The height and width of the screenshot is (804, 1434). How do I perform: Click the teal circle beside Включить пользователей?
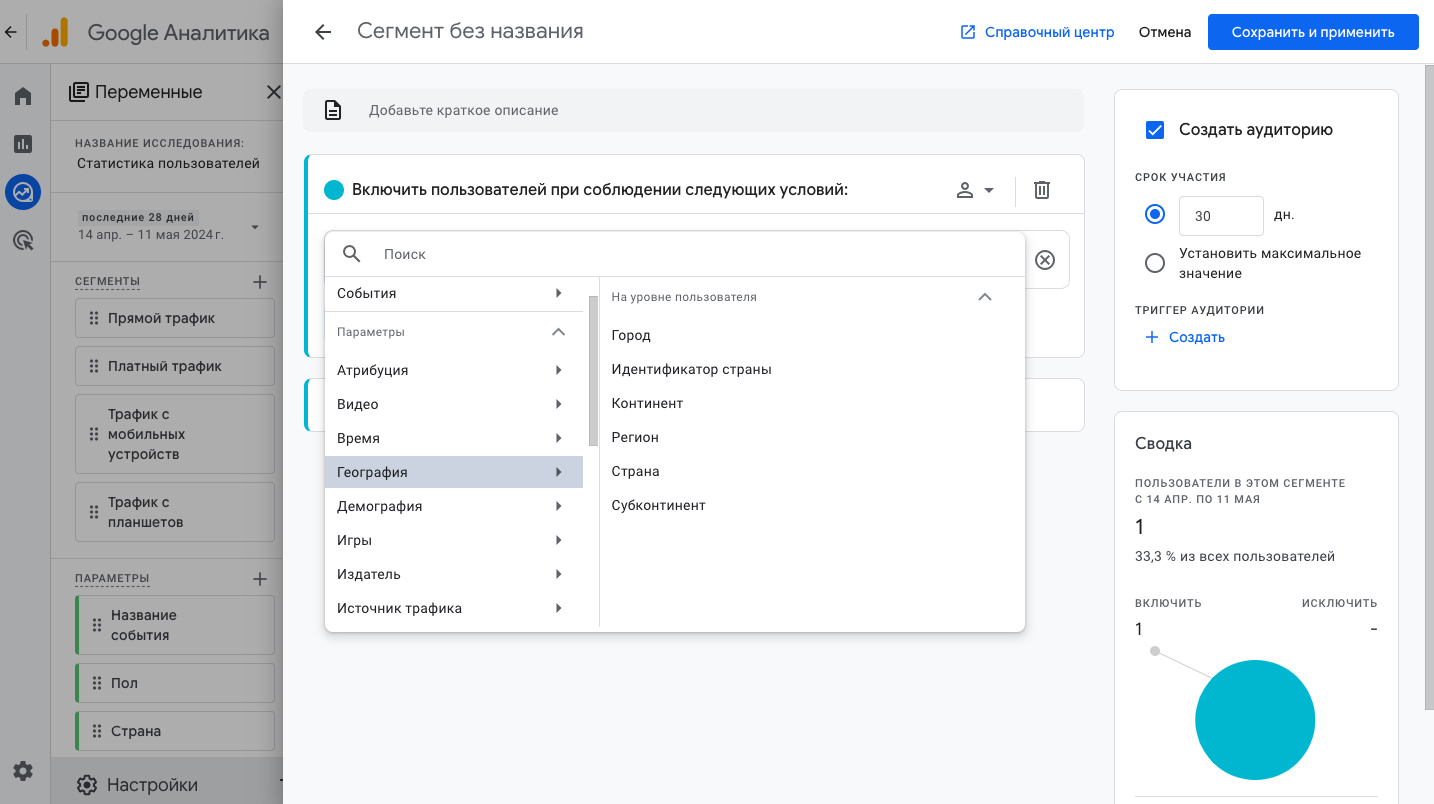pos(334,190)
